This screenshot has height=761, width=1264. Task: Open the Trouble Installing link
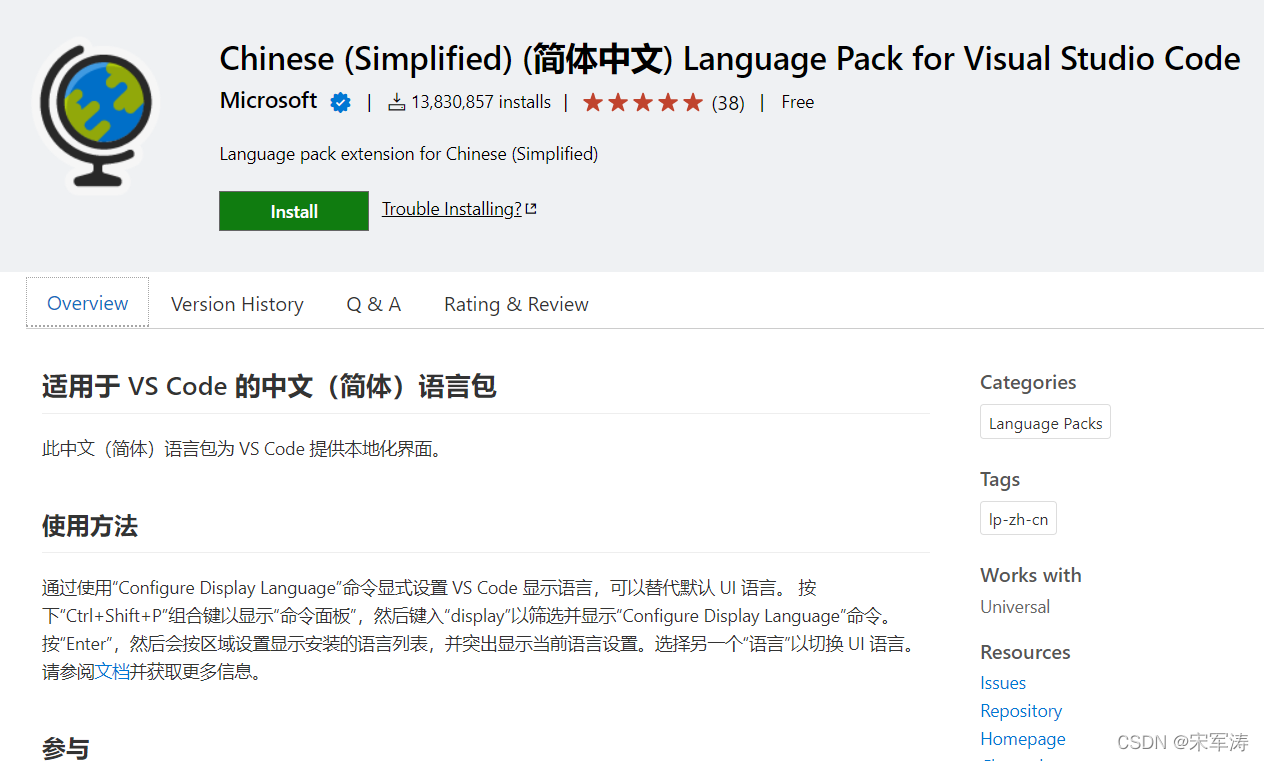pos(451,208)
